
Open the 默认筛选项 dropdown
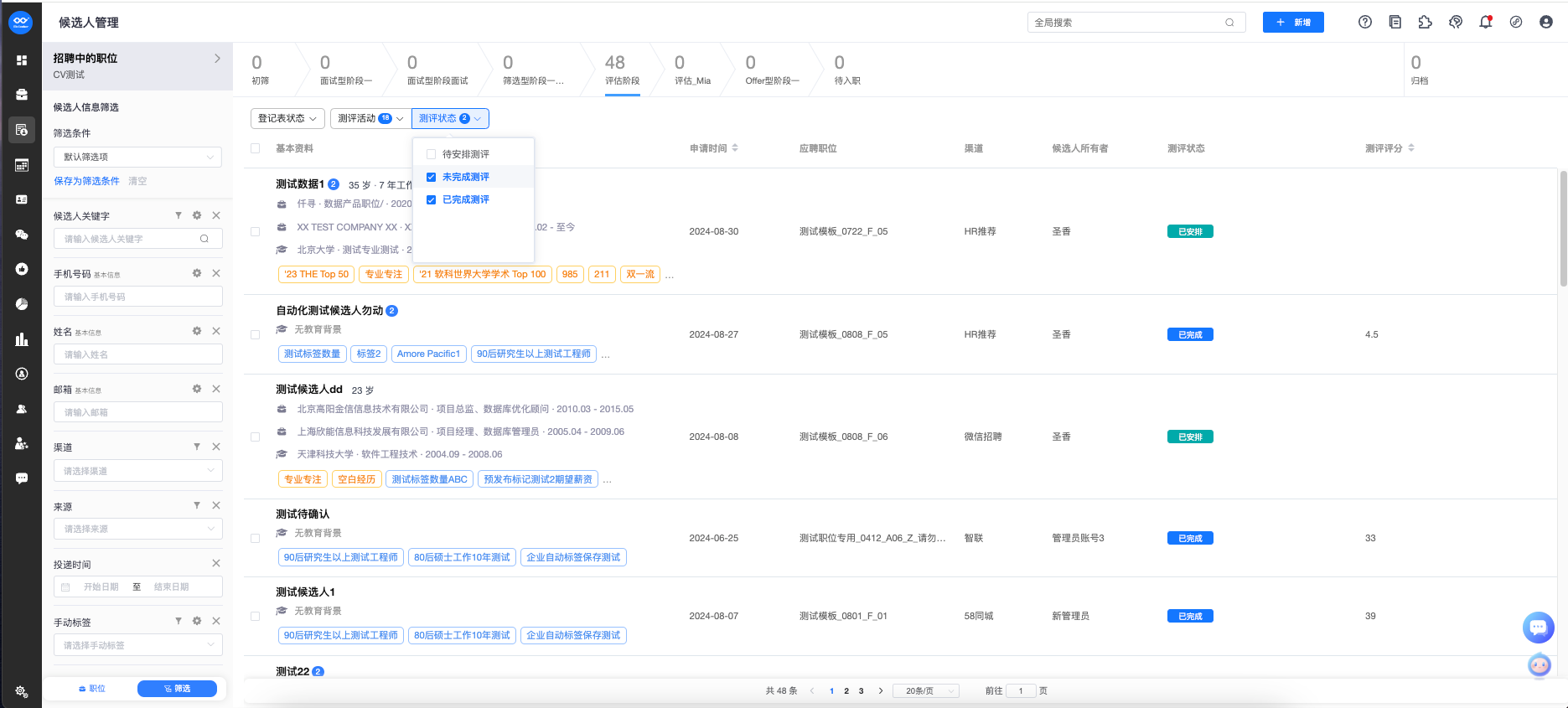[137, 157]
